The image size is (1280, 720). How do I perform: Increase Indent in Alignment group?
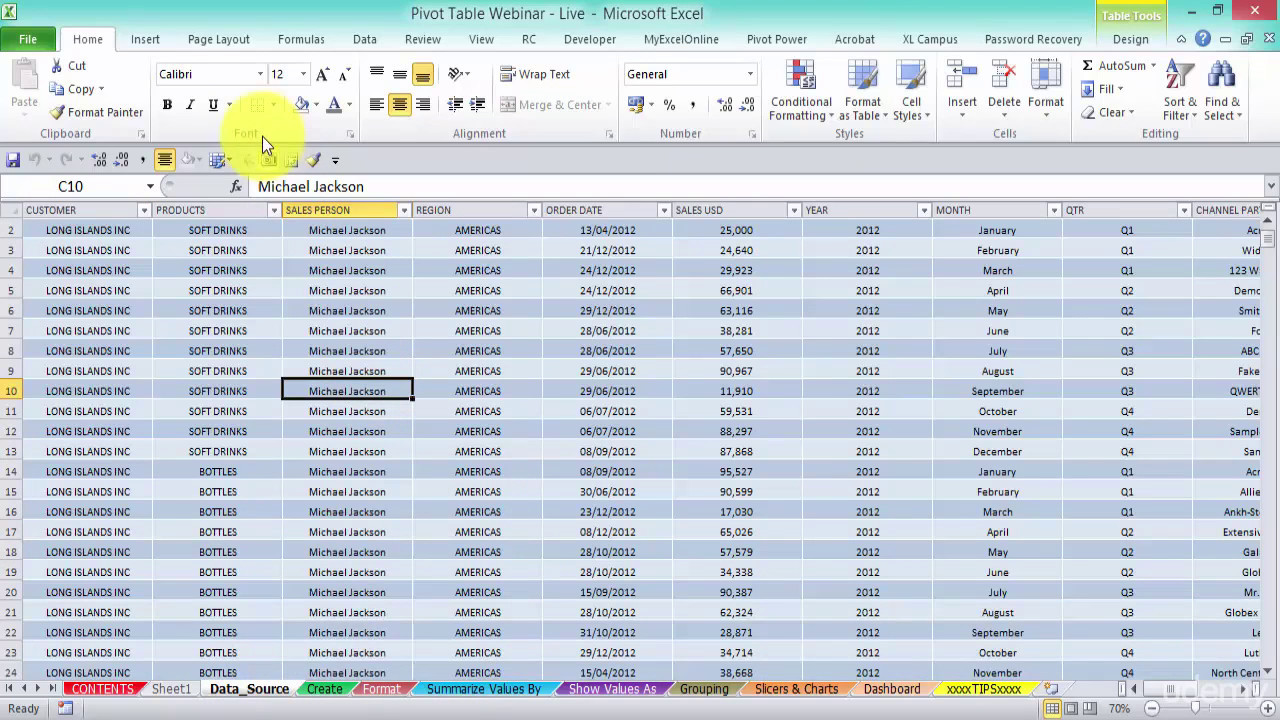[478, 104]
